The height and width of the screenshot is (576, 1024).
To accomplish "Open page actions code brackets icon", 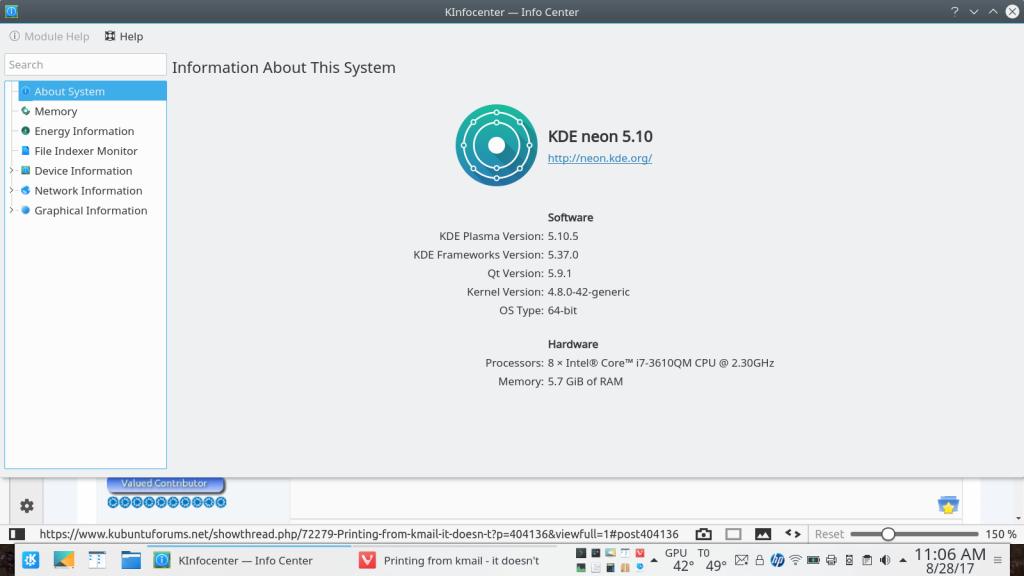I will 792,534.
